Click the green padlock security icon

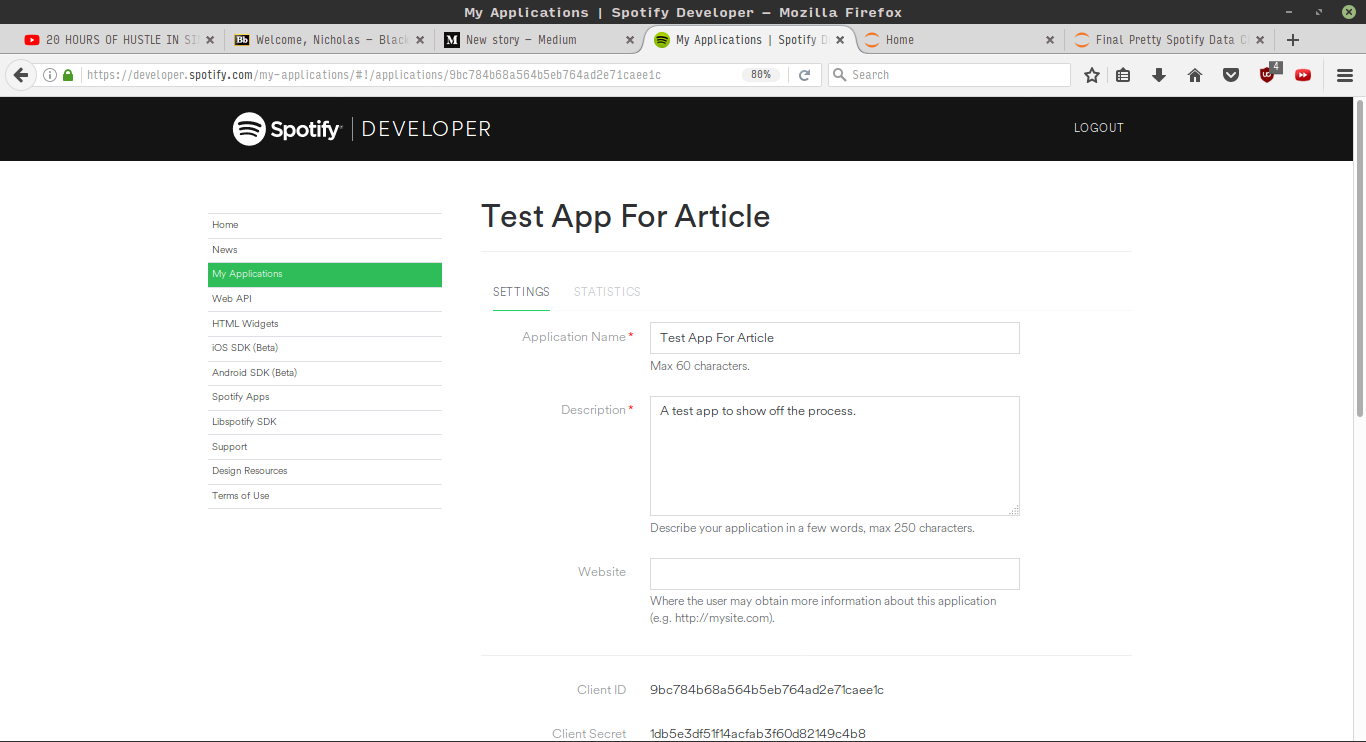click(68, 75)
